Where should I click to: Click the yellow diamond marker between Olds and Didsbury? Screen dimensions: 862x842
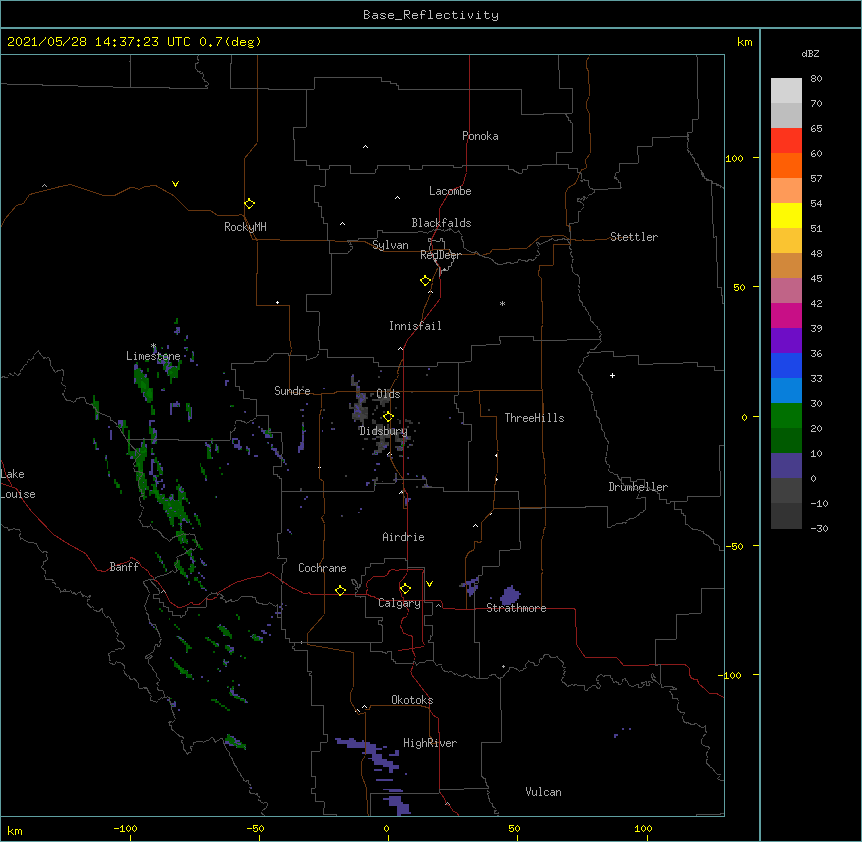(388, 417)
